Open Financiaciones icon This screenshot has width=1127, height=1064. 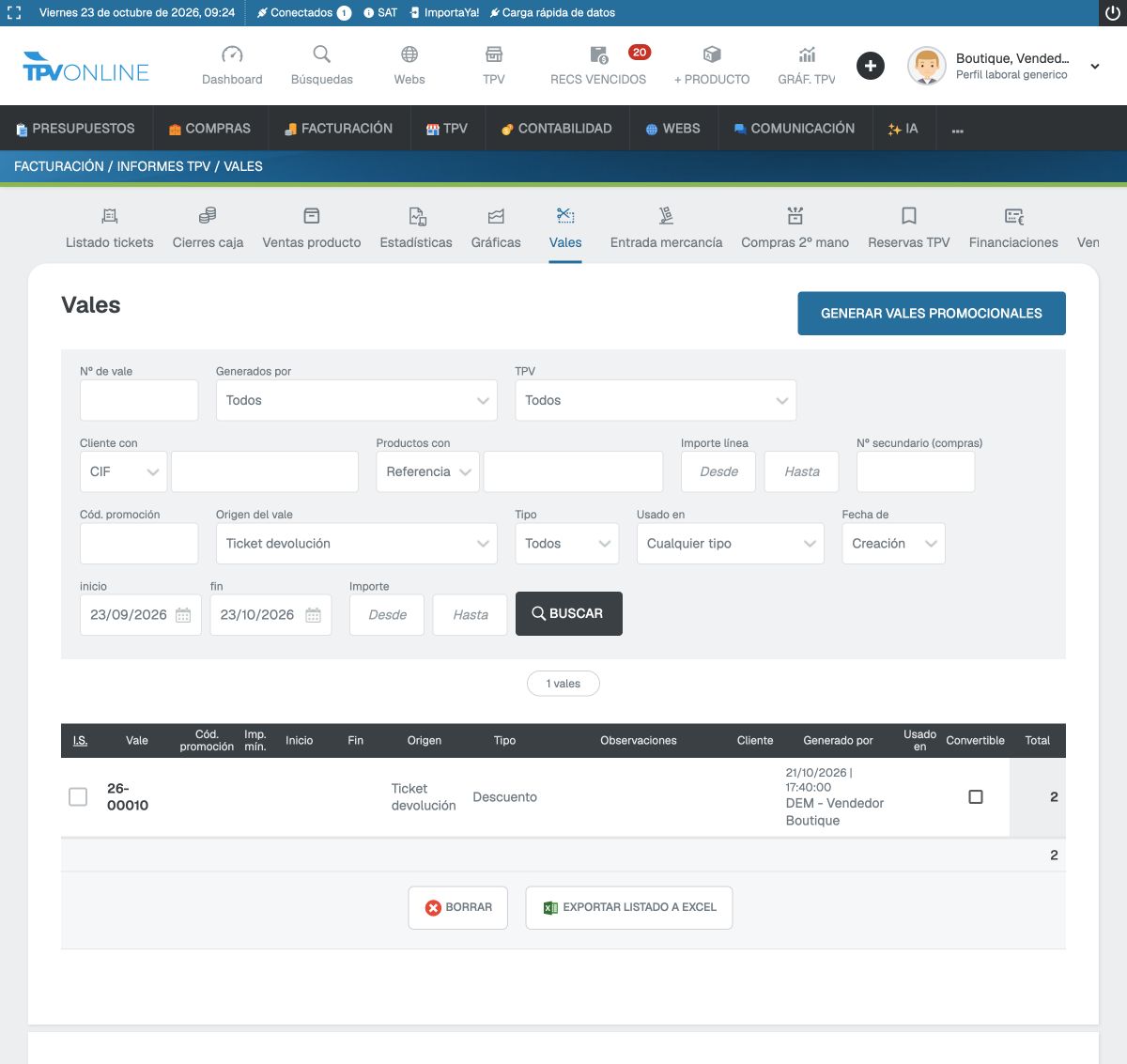[1014, 217]
